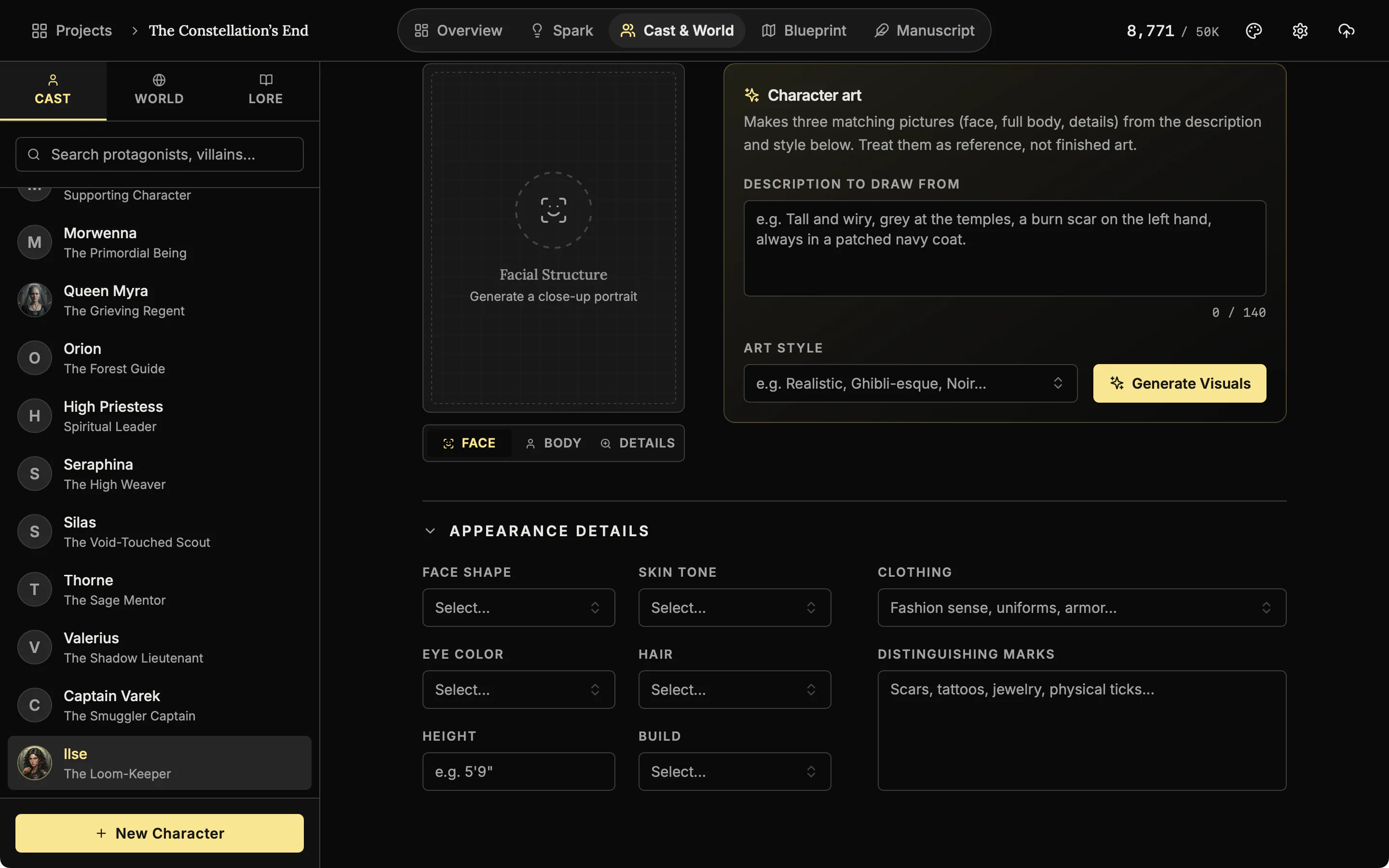Open the Blueprint tab
1389x868 pixels.
click(803, 30)
